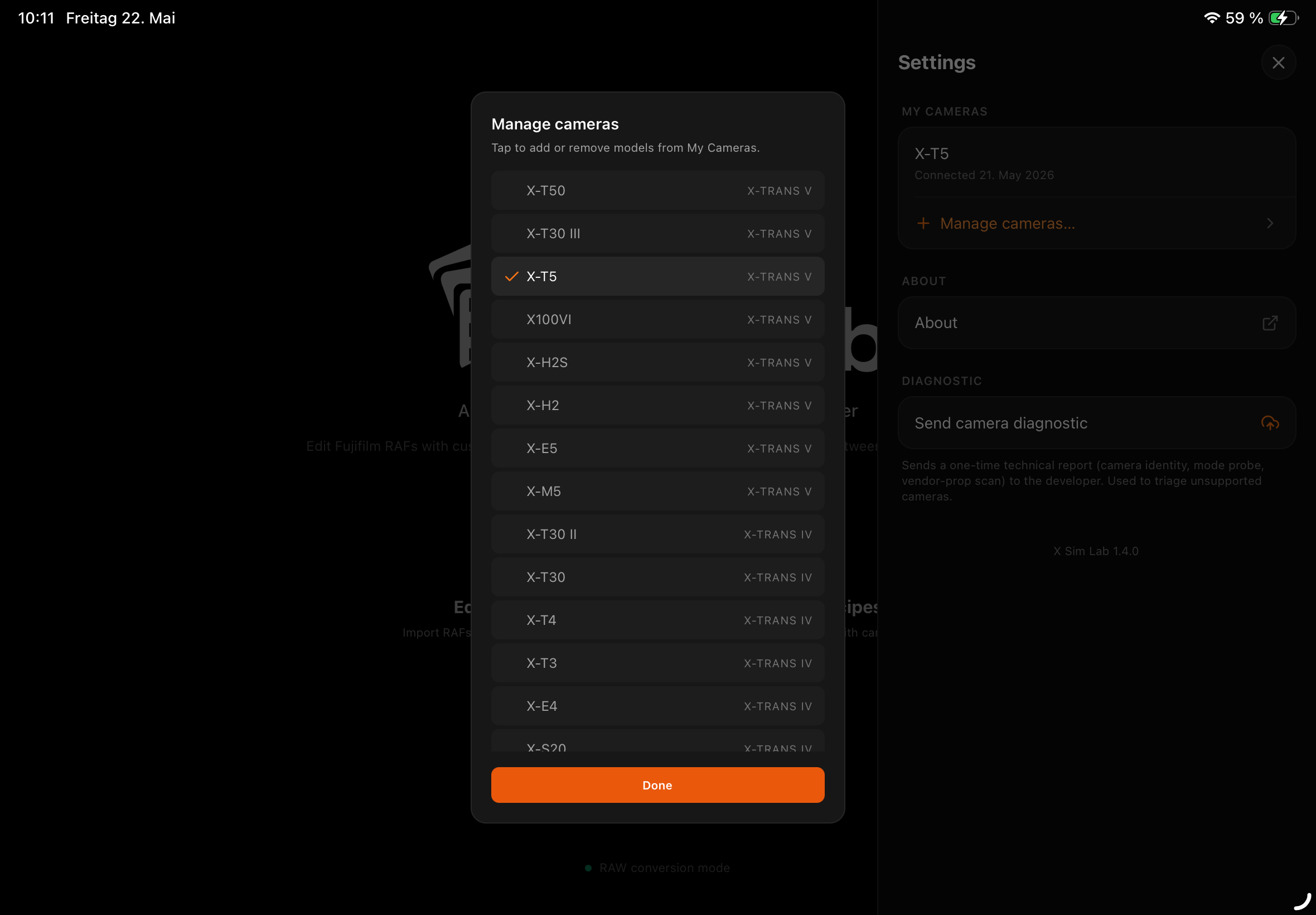Tap the Manage cameras dialog title
The width and height of the screenshot is (1316, 915).
pyautogui.click(x=555, y=124)
